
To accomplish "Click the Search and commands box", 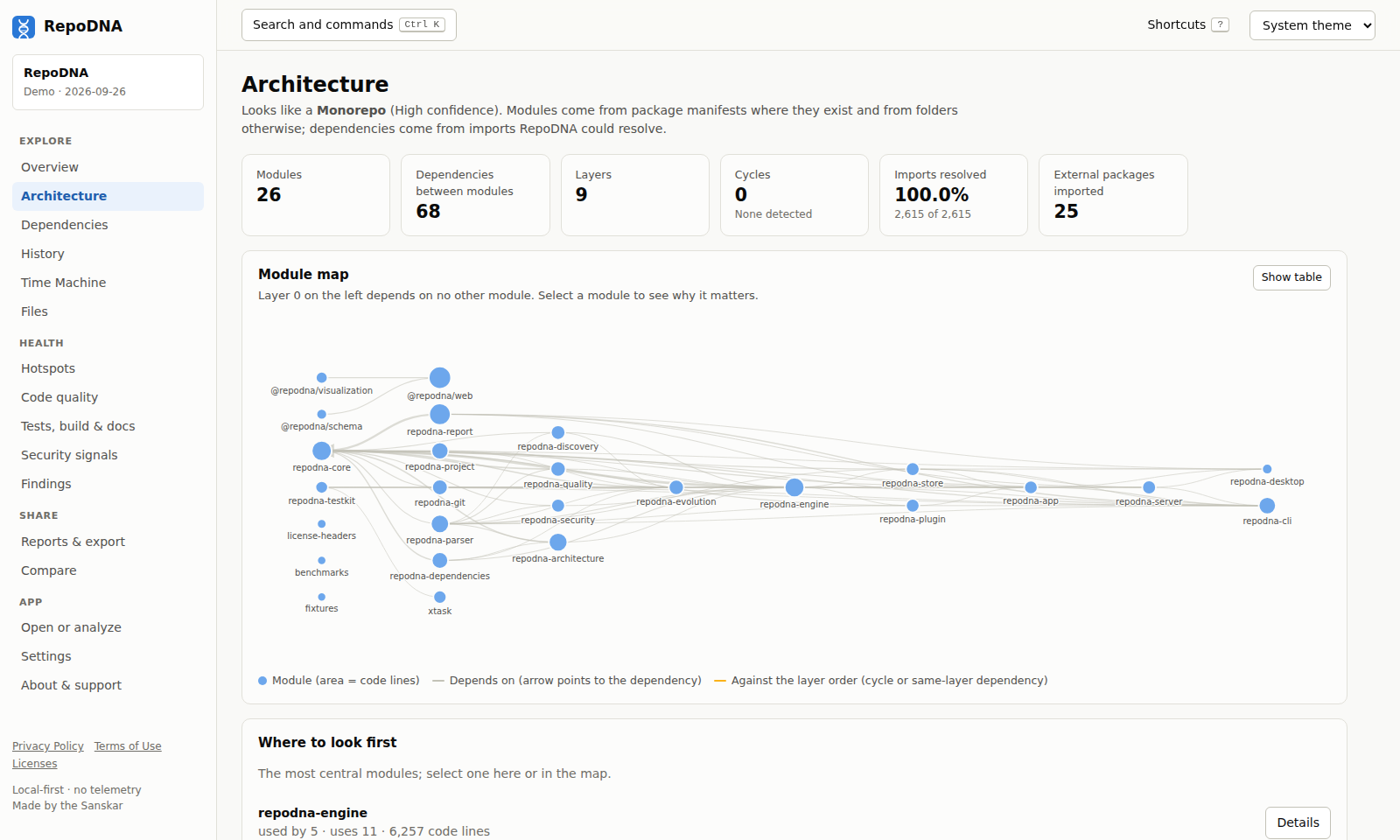I will (349, 24).
